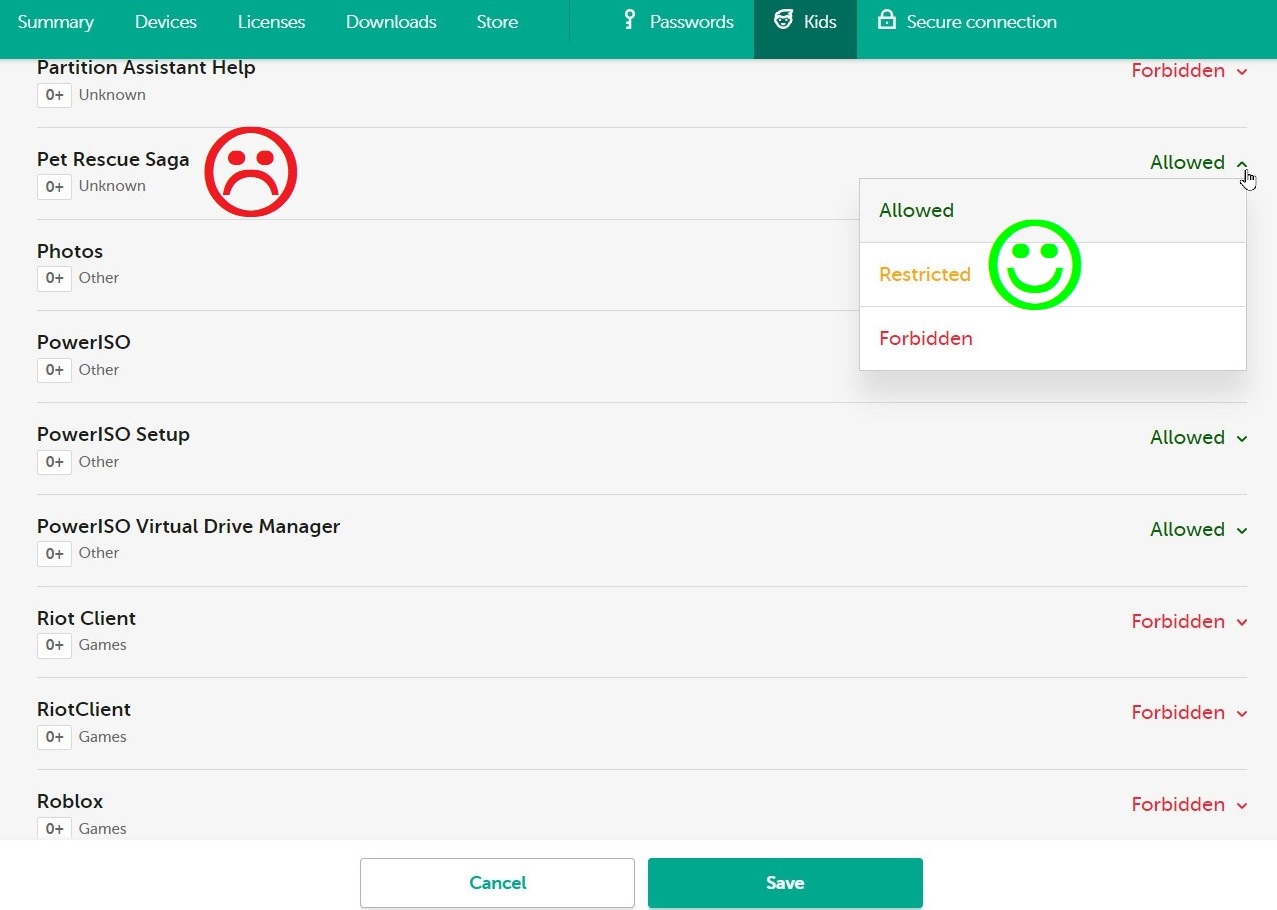This screenshot has width=1277, height=910.
Task: Click the Kids face icon
Action: pos(783,20)
